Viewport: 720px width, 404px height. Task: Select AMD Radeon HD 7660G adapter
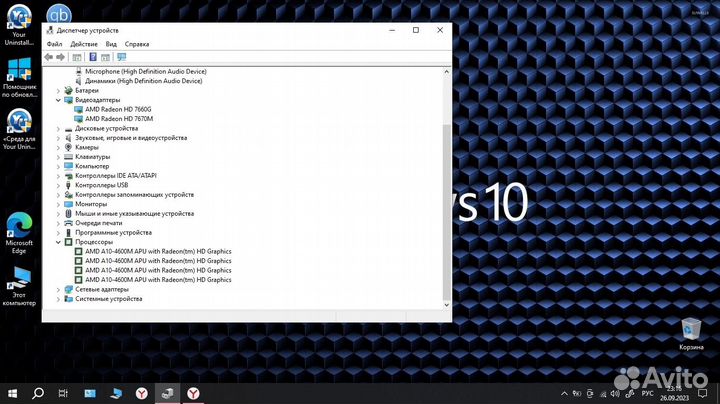[118, 109]
